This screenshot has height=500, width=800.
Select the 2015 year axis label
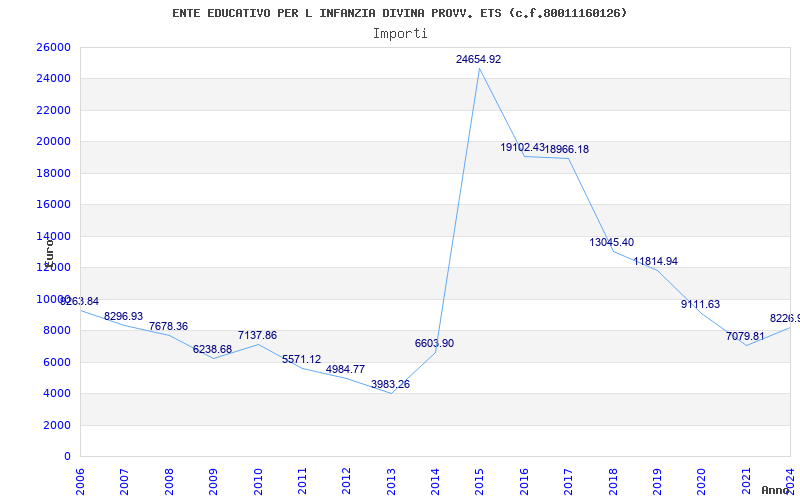479,481
